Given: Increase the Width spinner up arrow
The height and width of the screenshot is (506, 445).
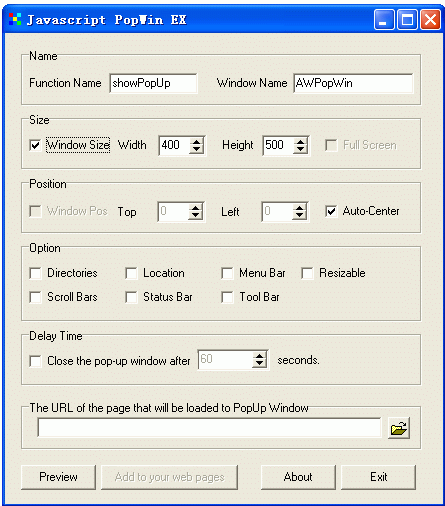Looking at the screenshot, I should coord(196,142).
